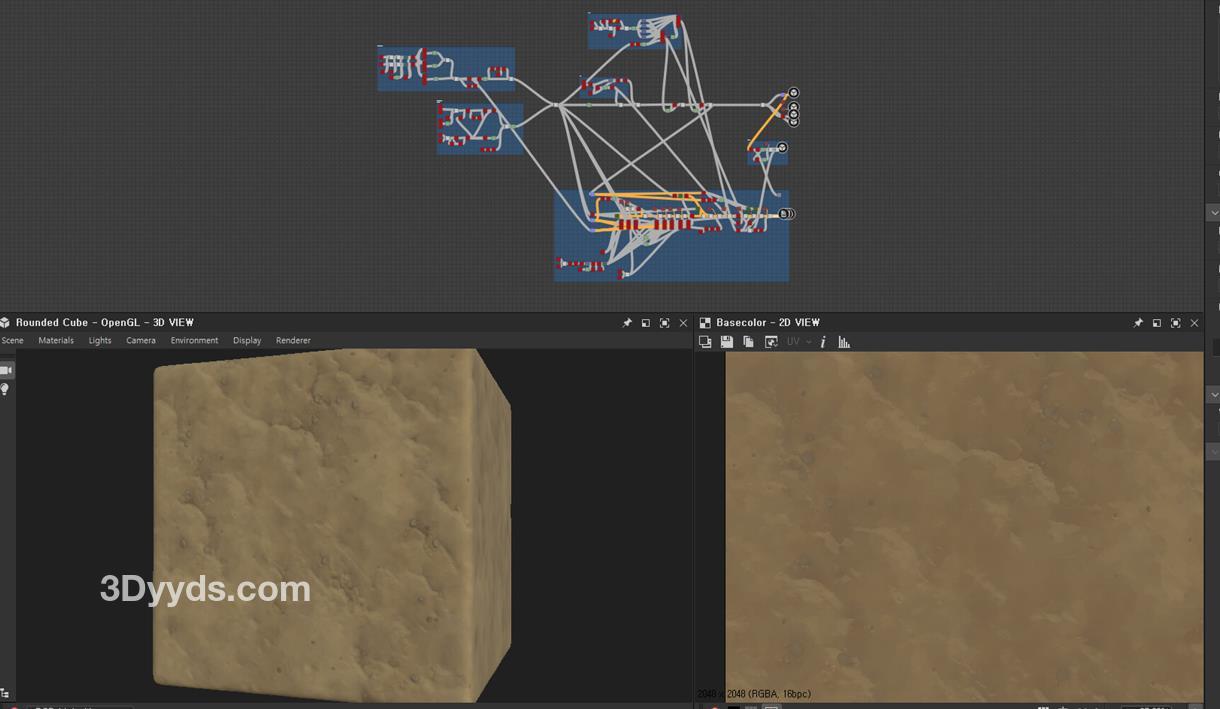Click the save image icon in 2D view
Image resolution: width=1220 pixels, height=709 pixels.
[x=727, y=342]
